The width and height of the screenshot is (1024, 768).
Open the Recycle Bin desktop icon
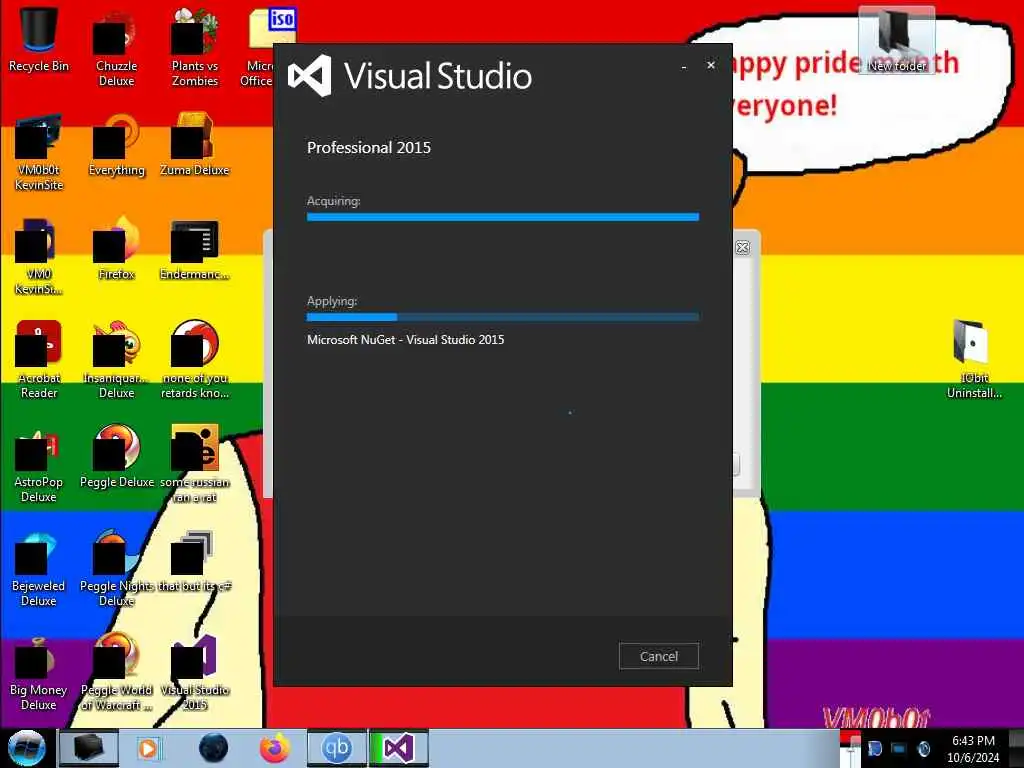coord(39,40)
